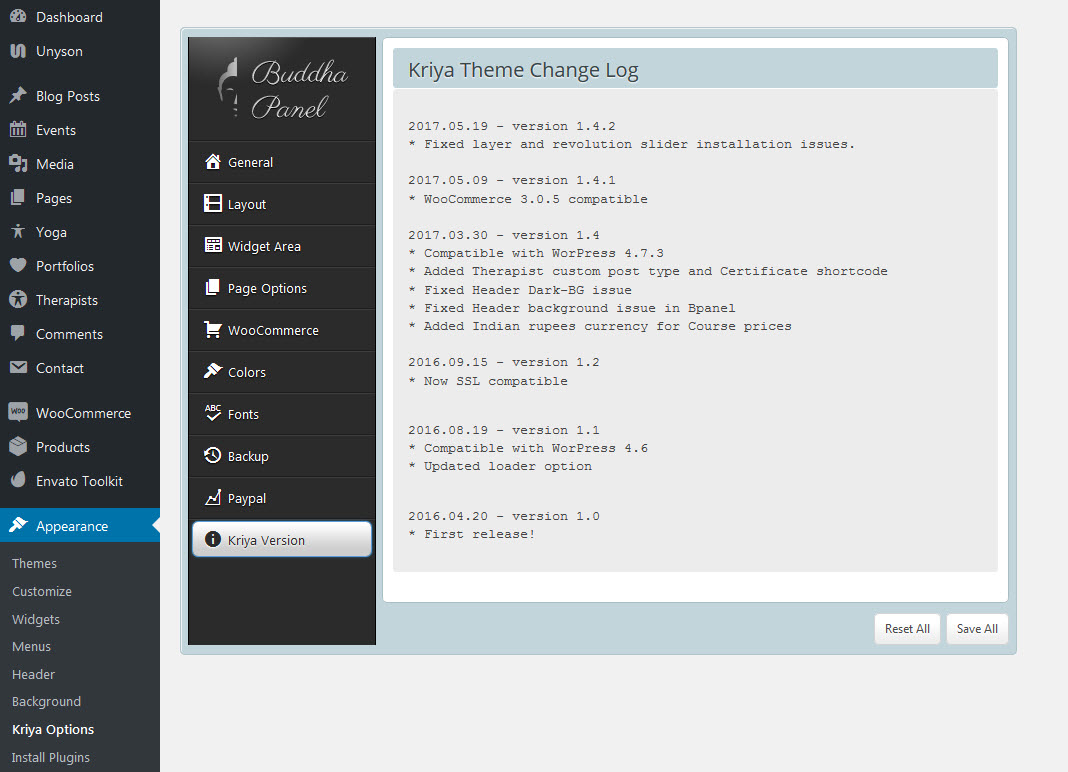Open the Dashboard admin menu

click(68, 17)
